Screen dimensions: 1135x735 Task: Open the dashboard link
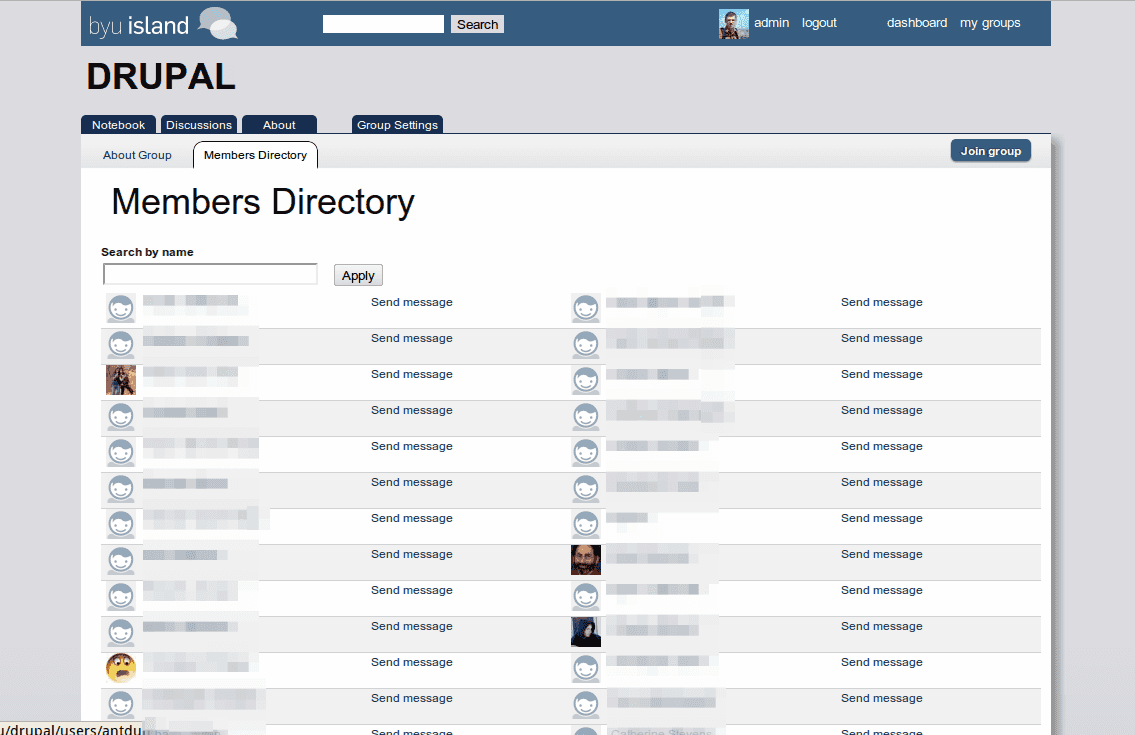point(916,23)
